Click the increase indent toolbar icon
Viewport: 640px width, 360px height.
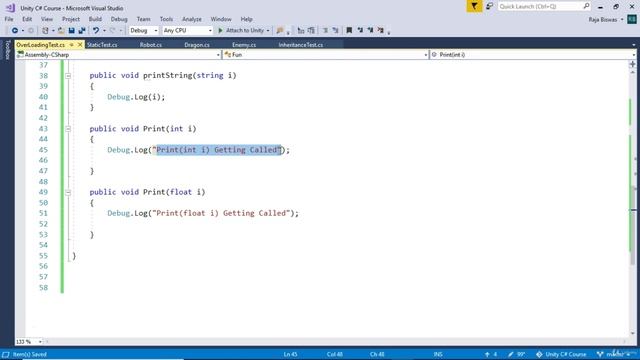311,31
